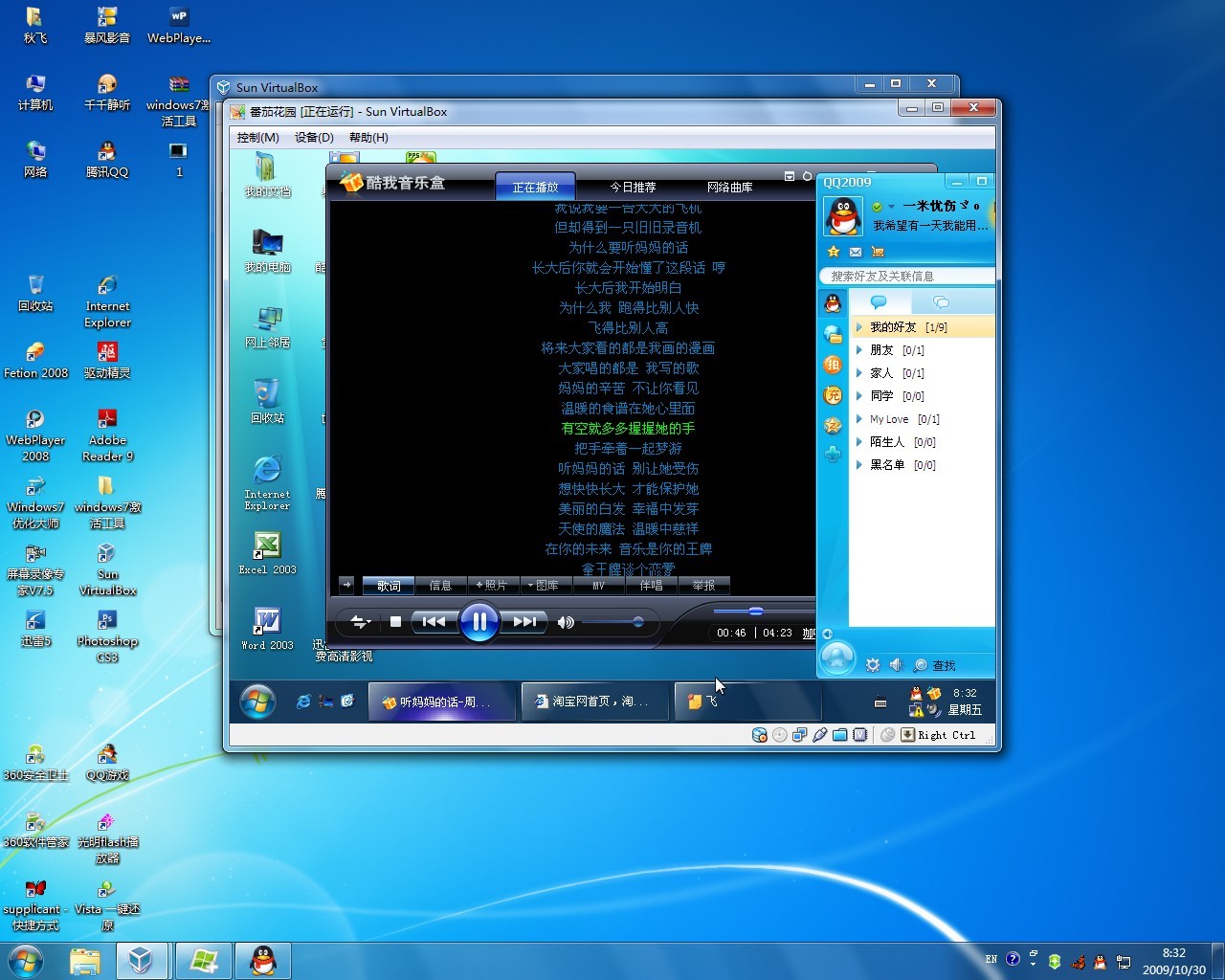Open the 照片 photos dropdown button
Viewport: 1225px width, 980px height.
pos(492,585)
